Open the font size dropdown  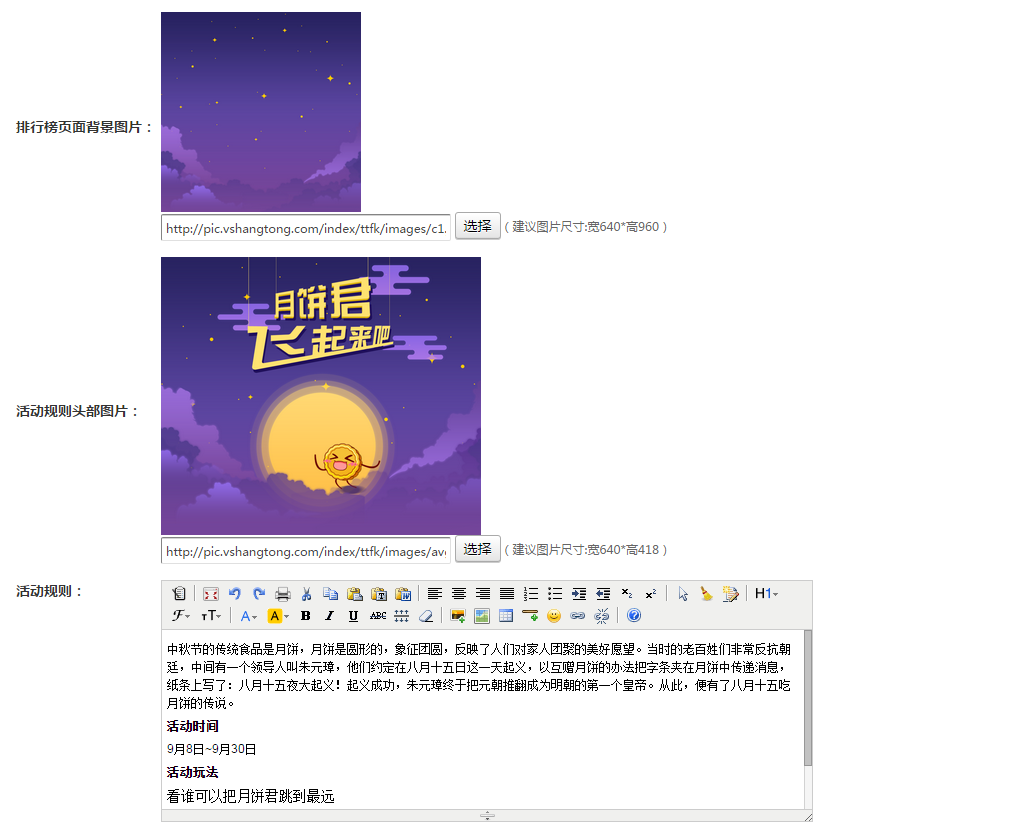211,616
